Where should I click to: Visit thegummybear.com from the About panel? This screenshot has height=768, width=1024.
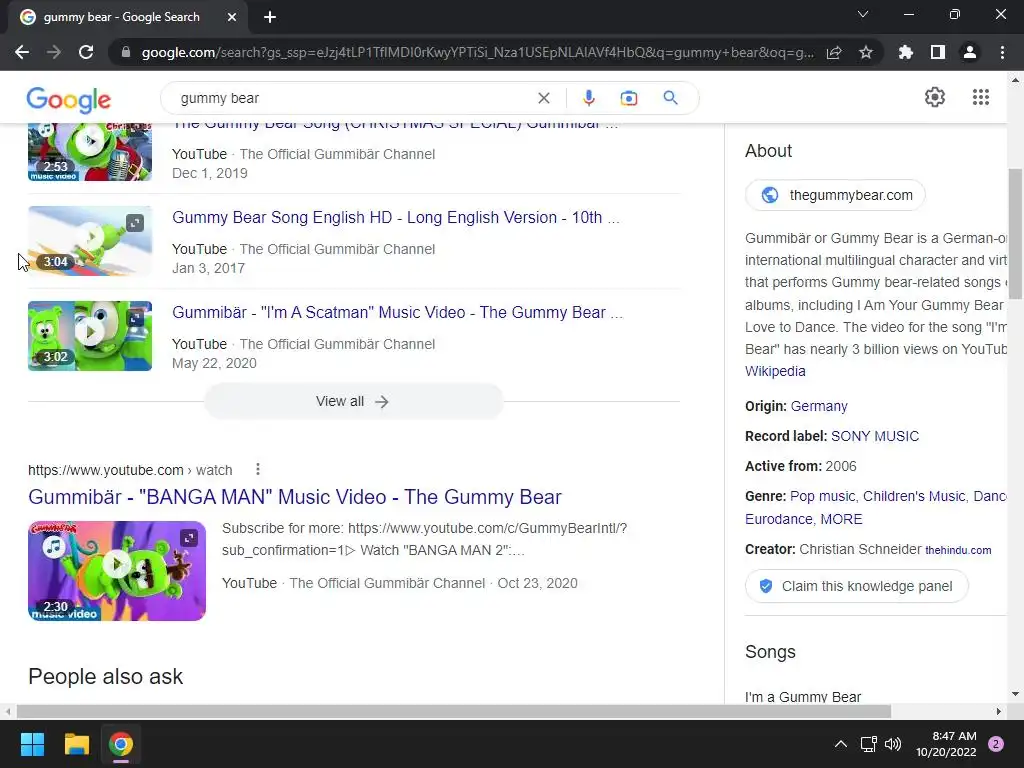click(835, 195)
